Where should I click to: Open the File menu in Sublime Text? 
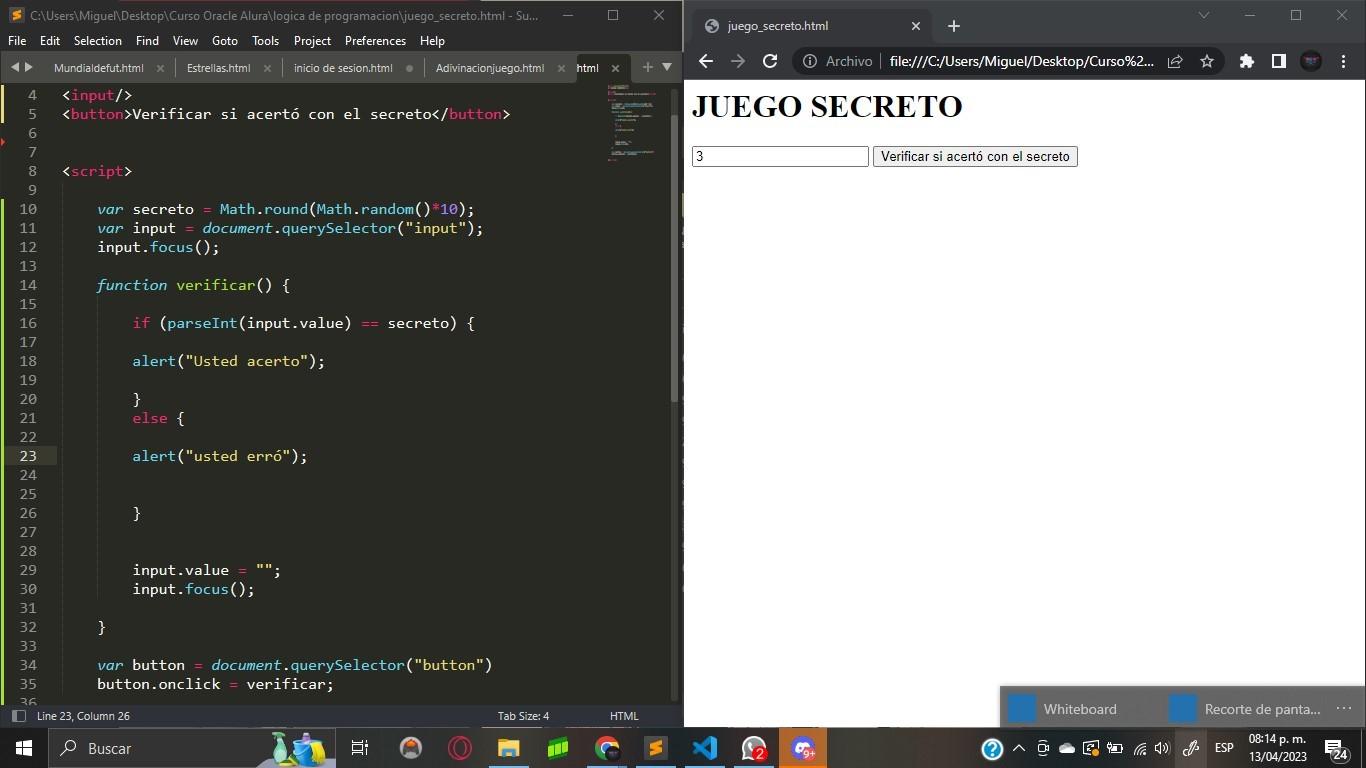click(x=17, y=41)
